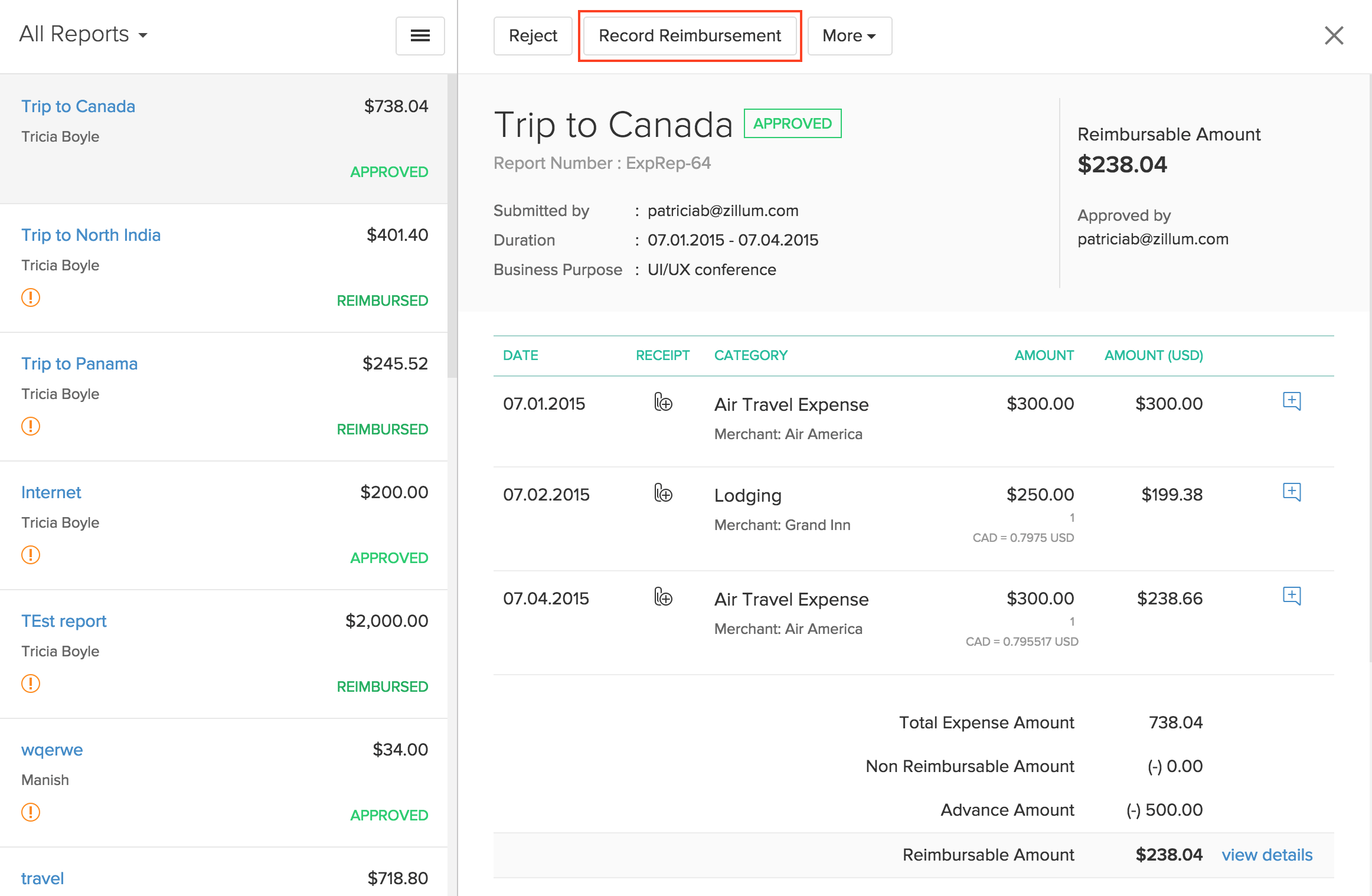Open view details for Reimbursable Amount

pyautogui.click(x=1266, y=855)
